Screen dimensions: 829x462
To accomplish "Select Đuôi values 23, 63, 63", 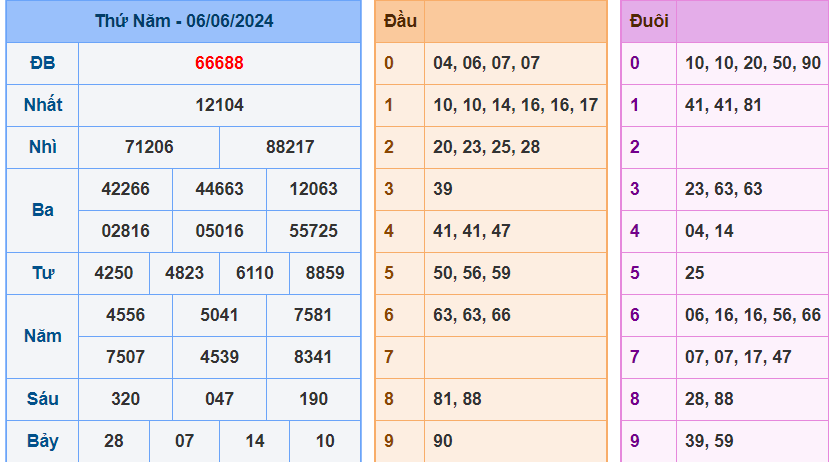I will pos(724,189).
